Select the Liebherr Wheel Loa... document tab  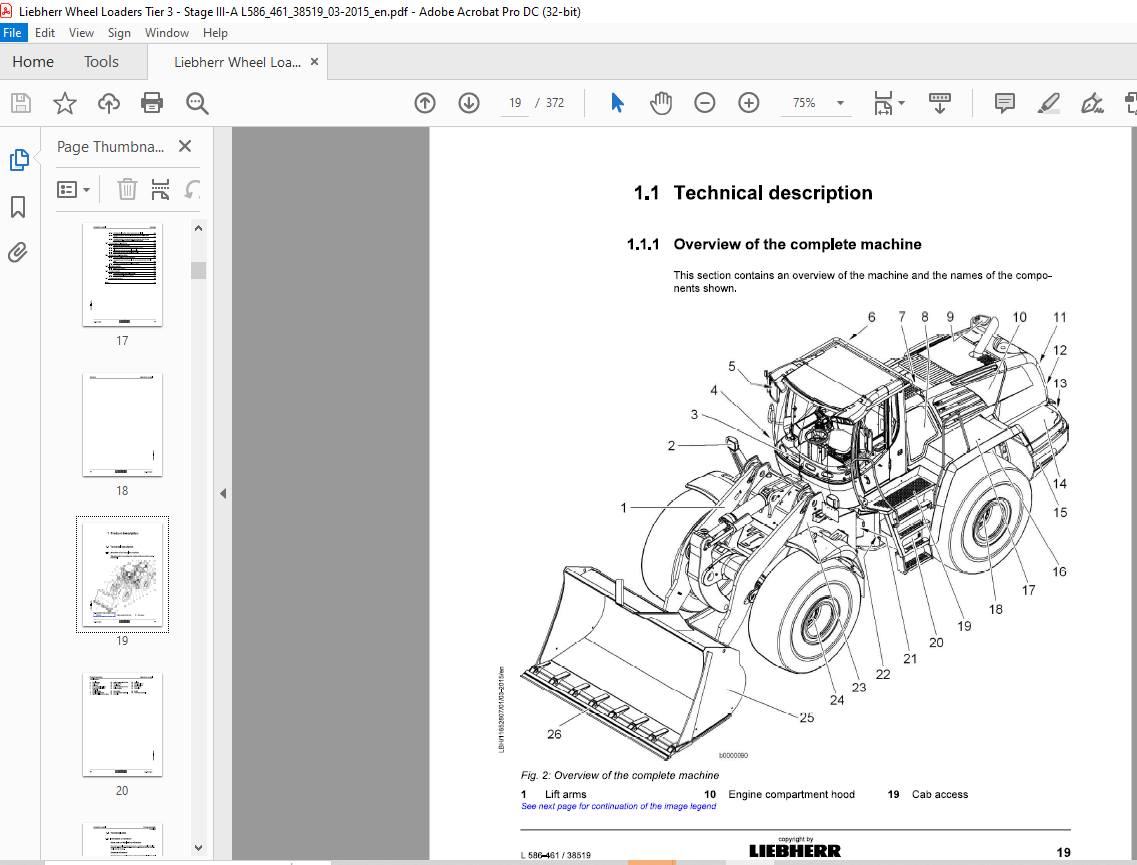pyautogui.click(x=237, y=62)
